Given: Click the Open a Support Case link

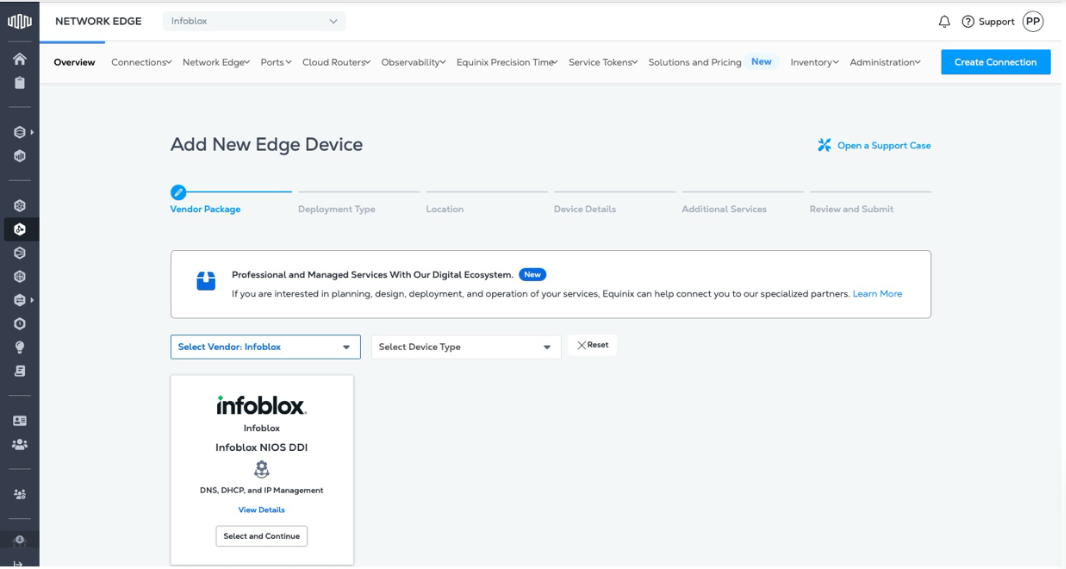Looking at the screenshot, I should 874,145.
